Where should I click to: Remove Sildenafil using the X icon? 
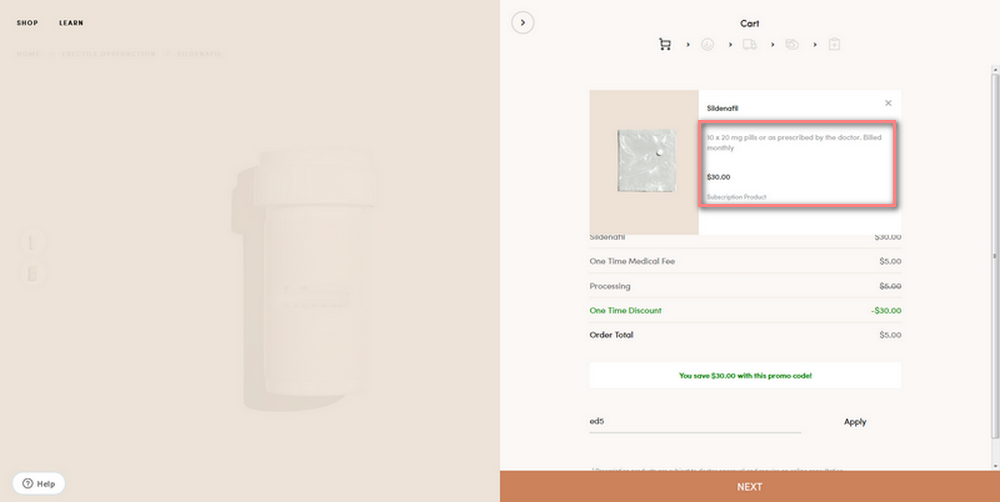[x=888, y=103]
